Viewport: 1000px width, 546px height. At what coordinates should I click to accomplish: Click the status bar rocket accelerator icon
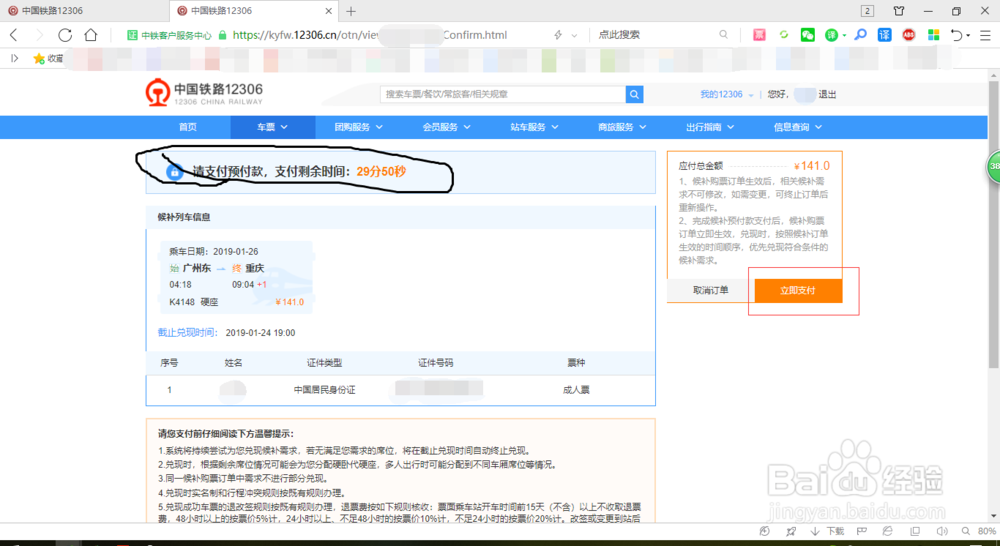(791, 531)
